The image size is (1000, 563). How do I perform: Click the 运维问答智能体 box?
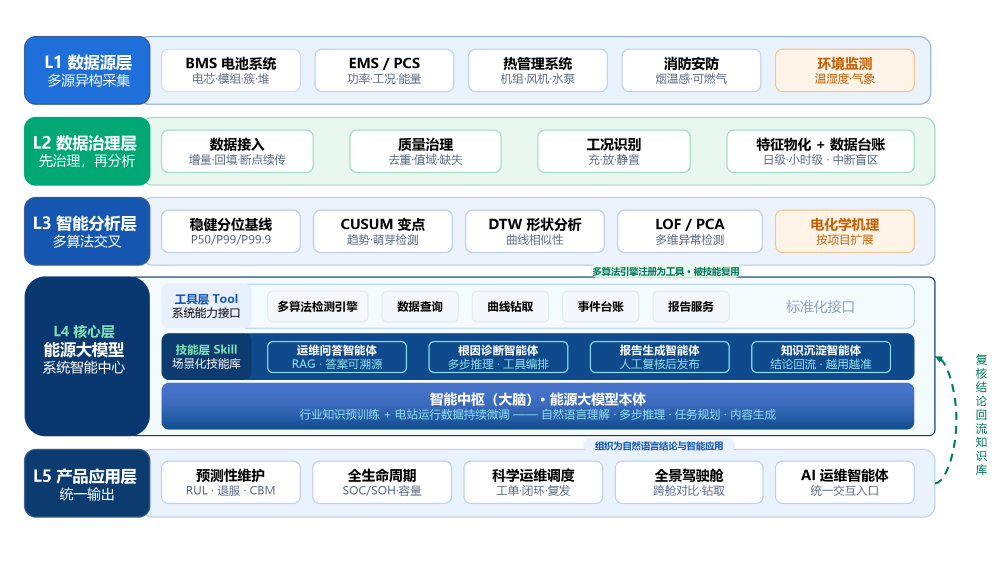click(337, 357)
